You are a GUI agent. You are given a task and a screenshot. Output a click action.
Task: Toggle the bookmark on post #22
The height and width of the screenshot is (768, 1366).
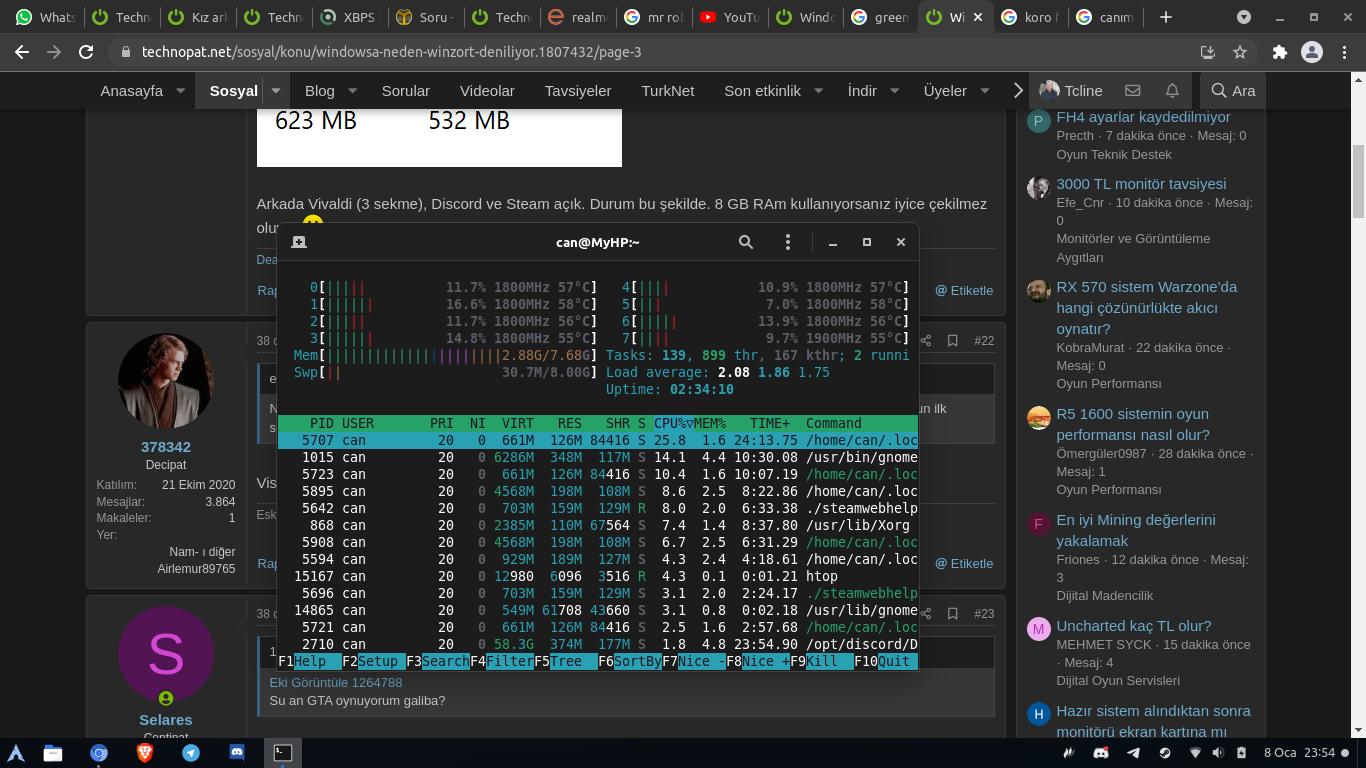[953, 341]
